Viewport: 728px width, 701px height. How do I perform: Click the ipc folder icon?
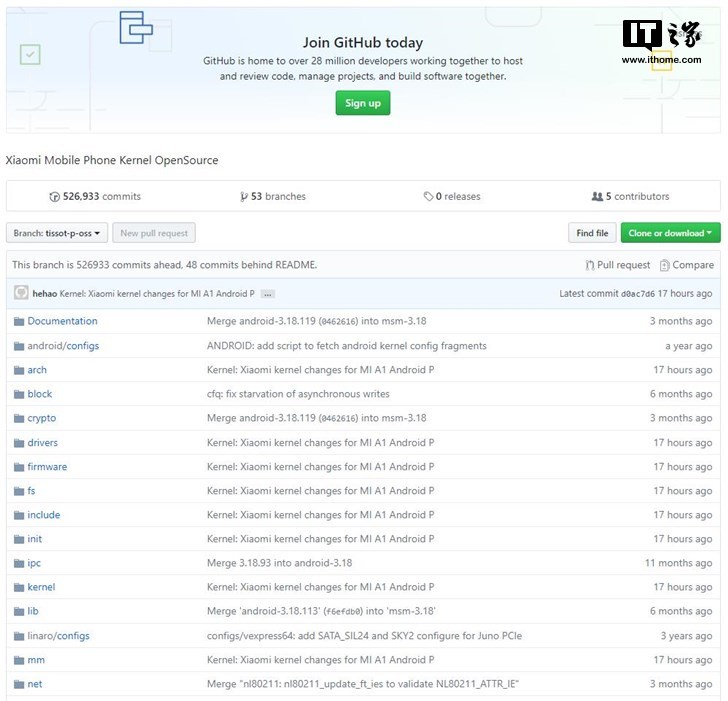pyautogui.click(x=19, y=564)
